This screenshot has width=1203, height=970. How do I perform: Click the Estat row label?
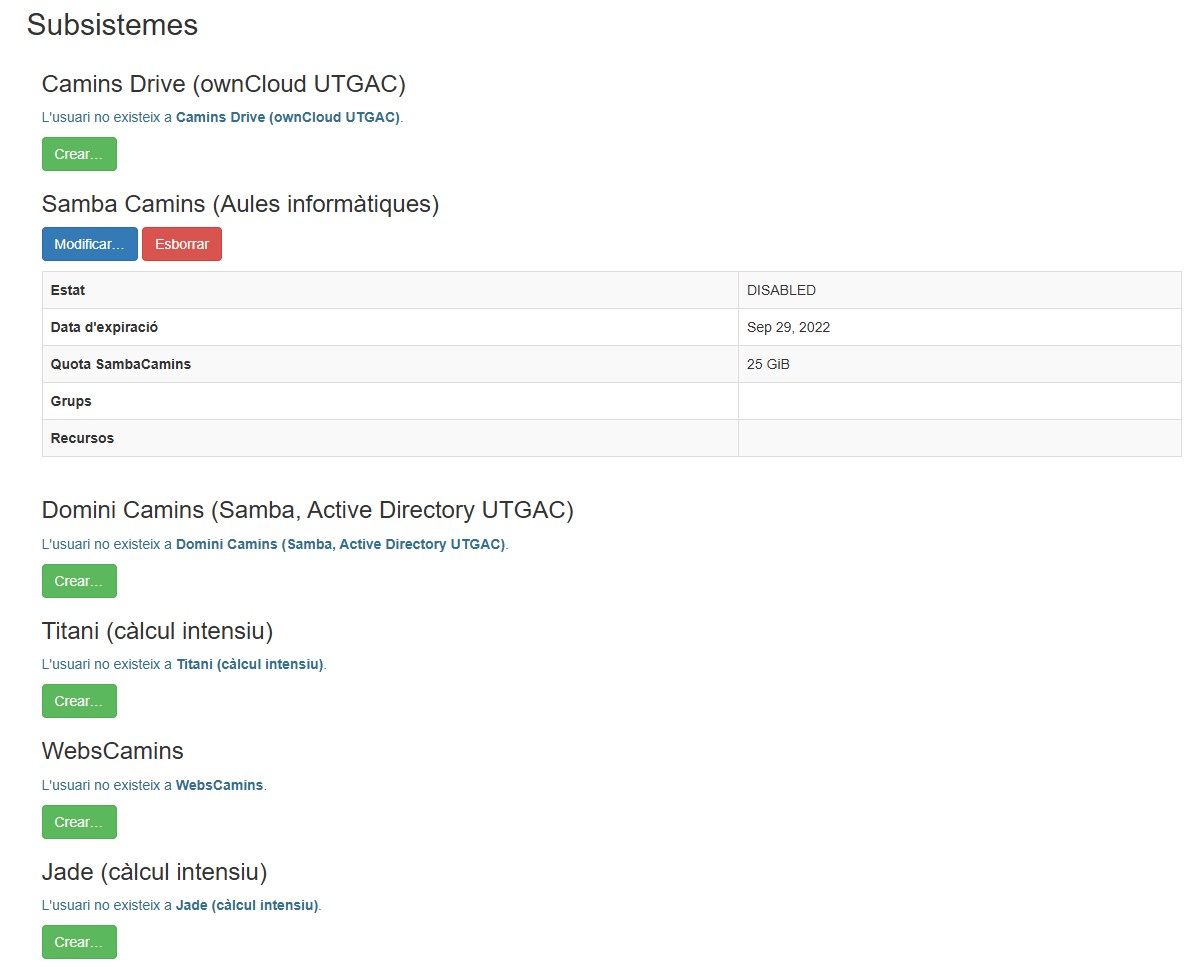(x=68, y=290)
